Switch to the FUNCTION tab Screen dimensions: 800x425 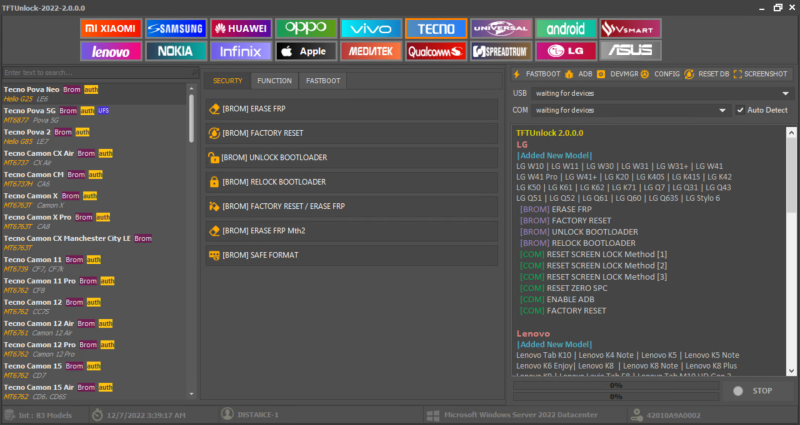click(274, 81)
